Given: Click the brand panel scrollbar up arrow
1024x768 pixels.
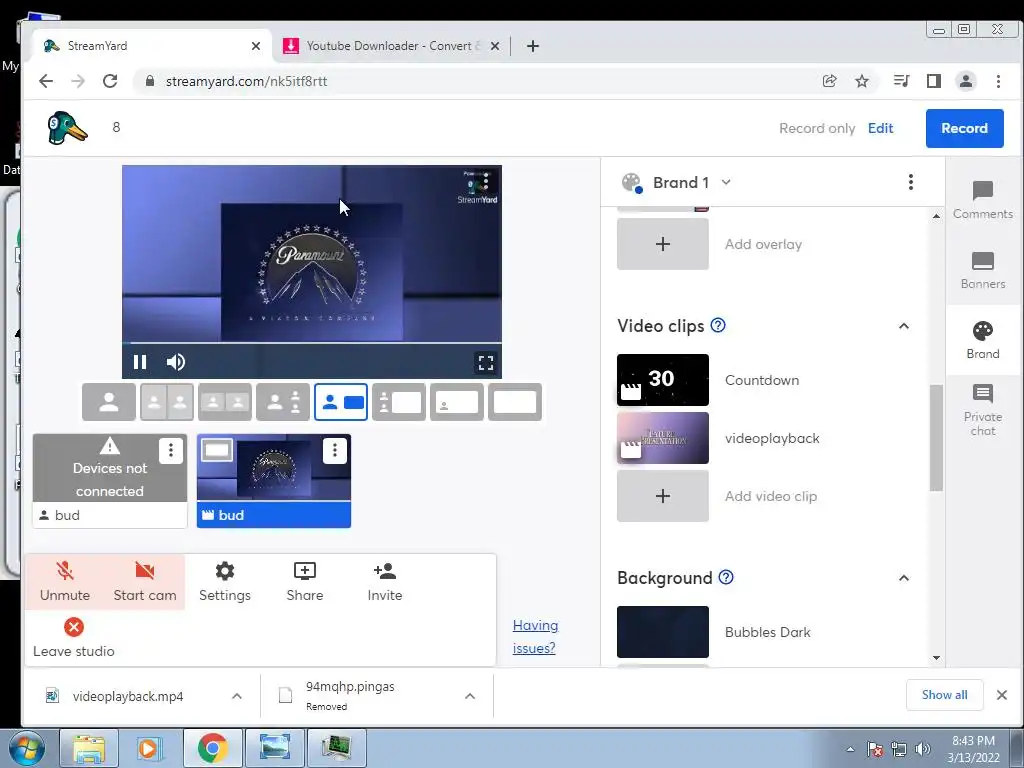Looking at the screenshot, I should coord(936,216).
